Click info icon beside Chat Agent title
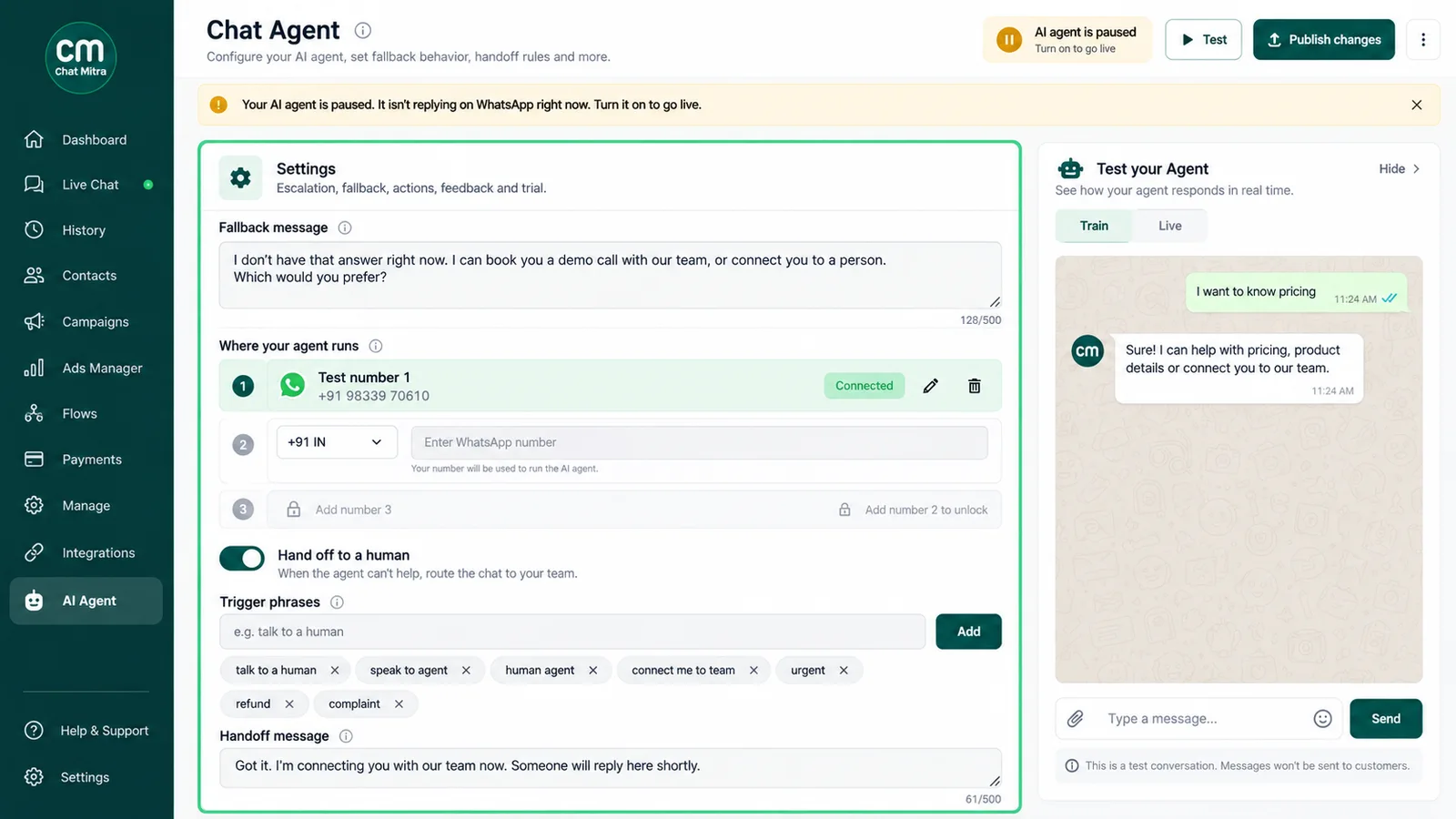Screen dimensions: 1456x819 click(x=362, y=30)
